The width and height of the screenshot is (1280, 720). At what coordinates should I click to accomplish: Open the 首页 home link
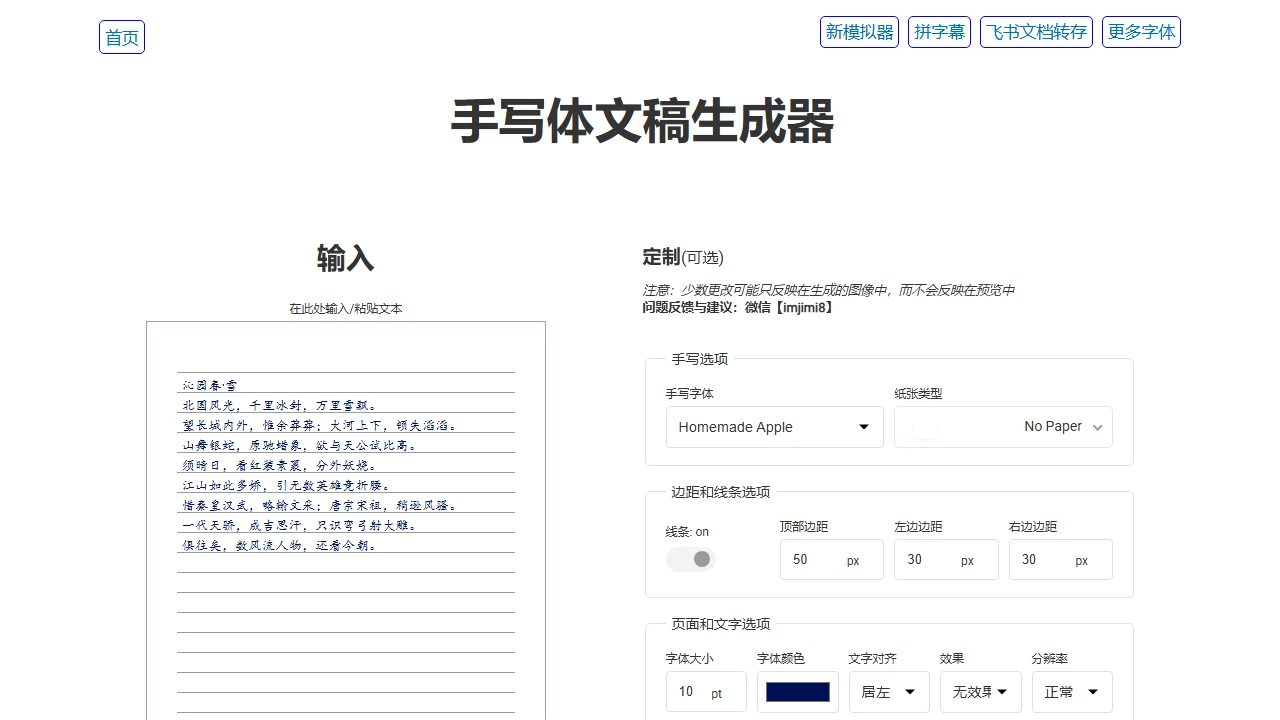121,37
